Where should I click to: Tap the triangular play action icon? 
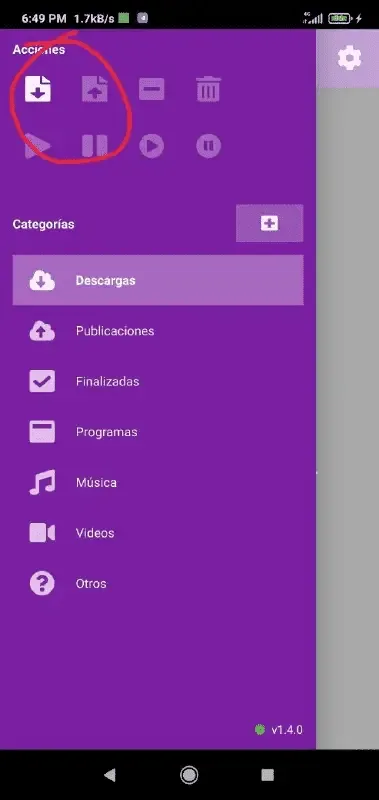point(38,146)
